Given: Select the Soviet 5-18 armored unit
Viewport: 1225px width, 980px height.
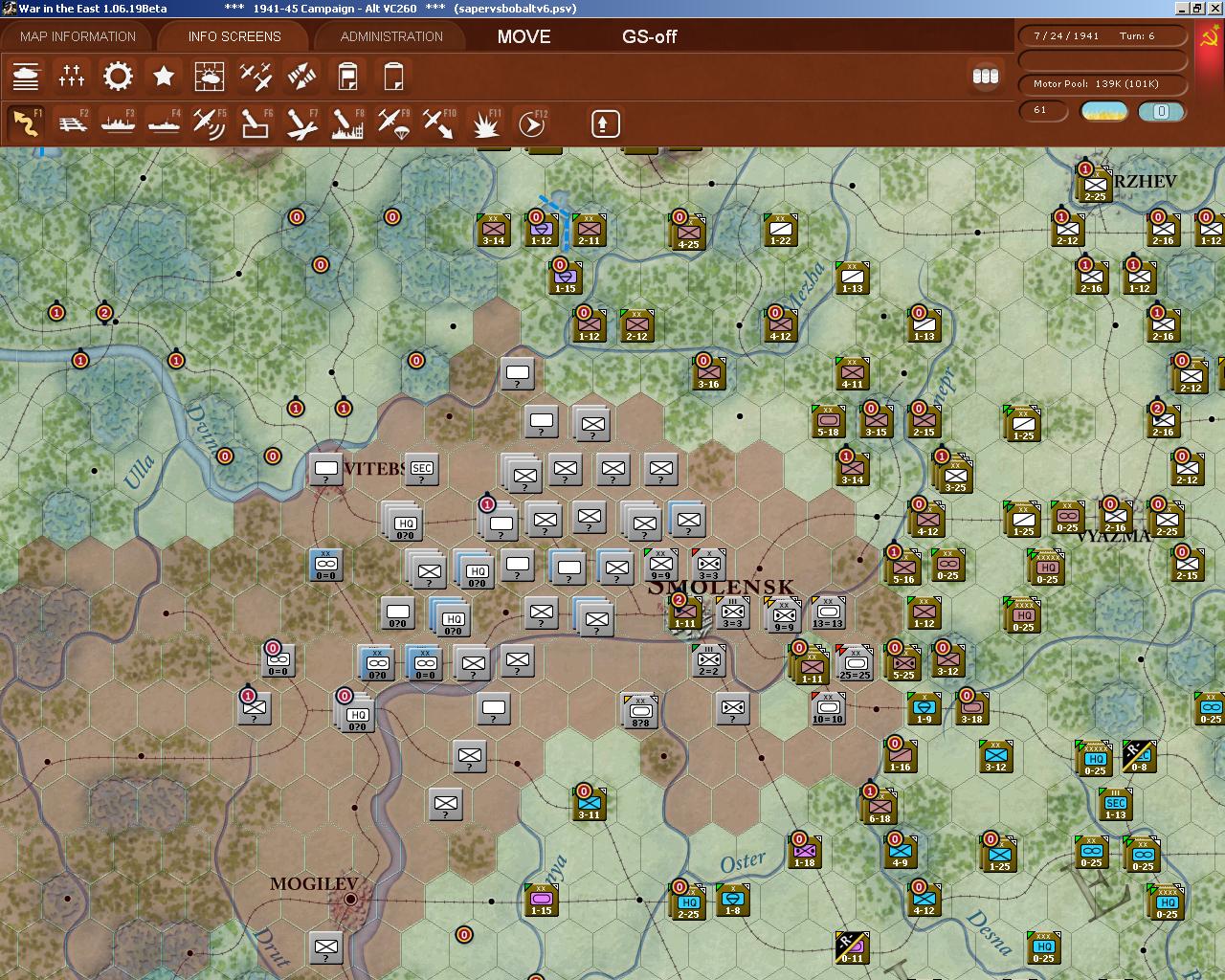Looking at the screenshot, I should point(828,421).
